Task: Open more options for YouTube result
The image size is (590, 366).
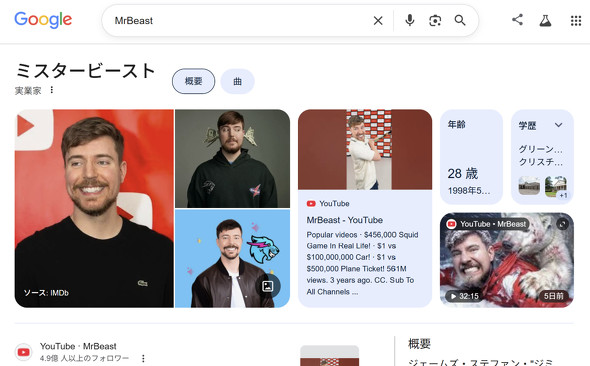Action: pyautogui.click(x=143, y=358)
